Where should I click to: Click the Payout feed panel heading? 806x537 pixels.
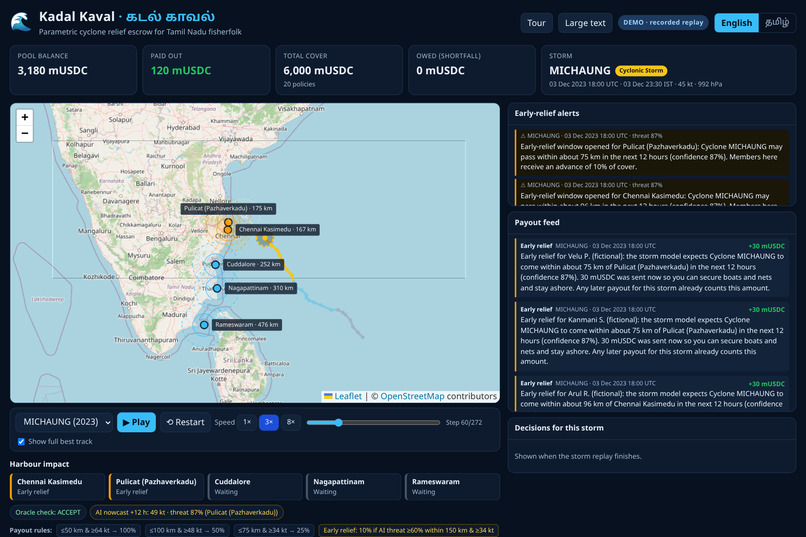pyautogui.click(x=537, y=223)
